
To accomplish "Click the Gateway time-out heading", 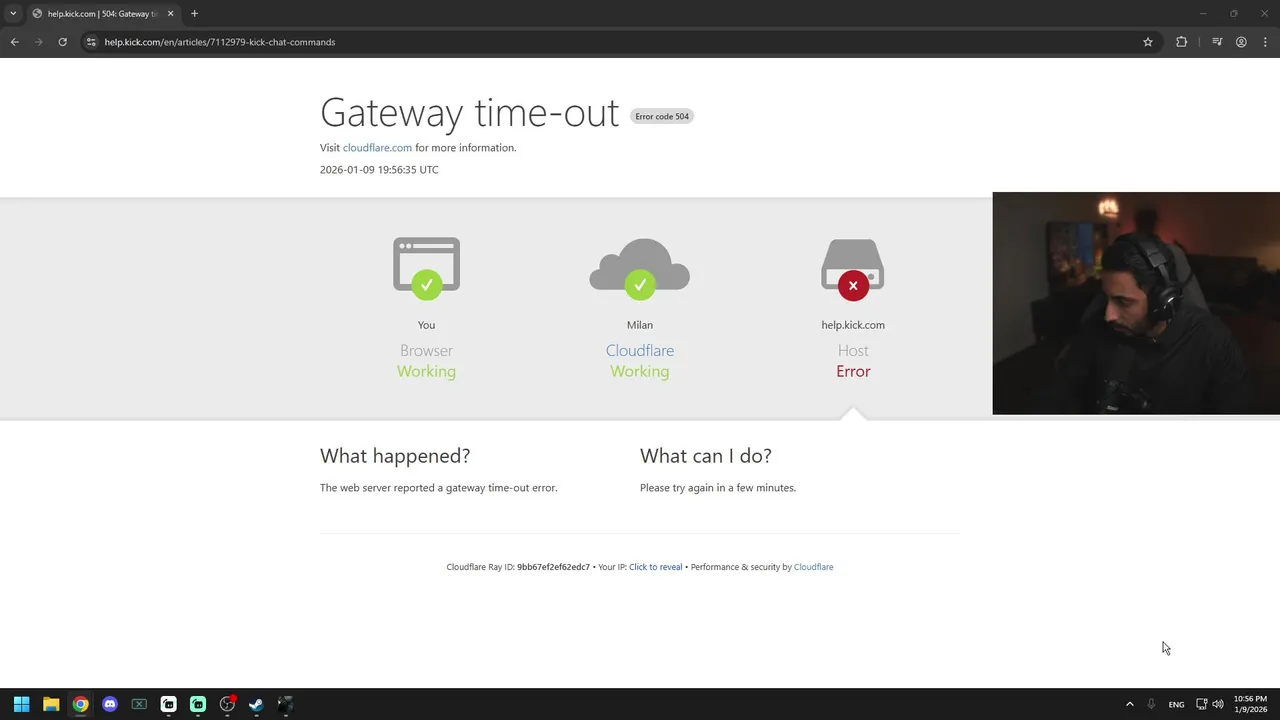I will tap(469, 112).
